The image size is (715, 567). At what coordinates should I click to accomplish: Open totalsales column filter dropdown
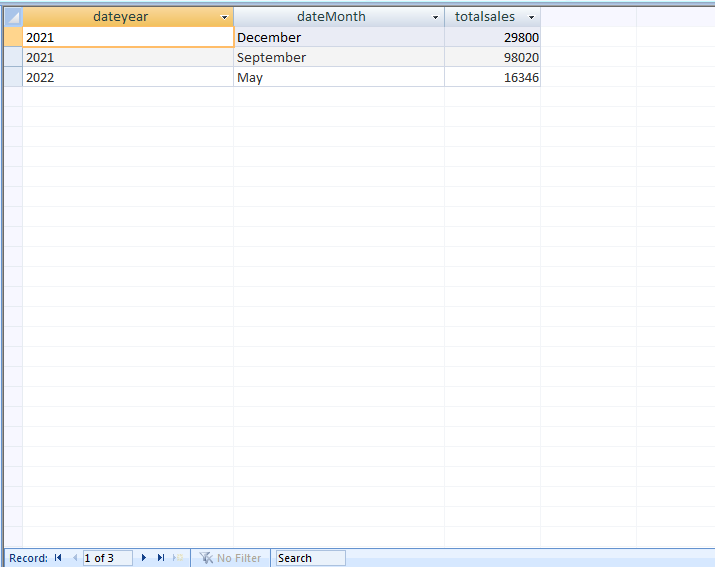click(531, 17)
